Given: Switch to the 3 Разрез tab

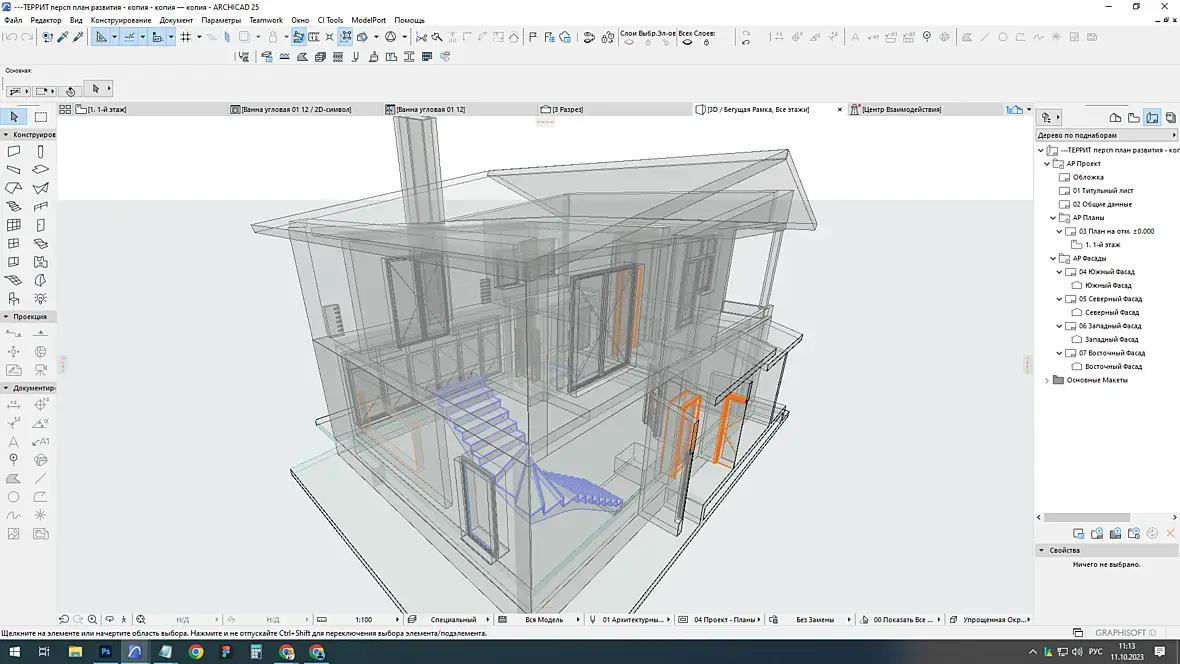Looking at the screenshot, I should pyautogui.click(x=568, y=109).
